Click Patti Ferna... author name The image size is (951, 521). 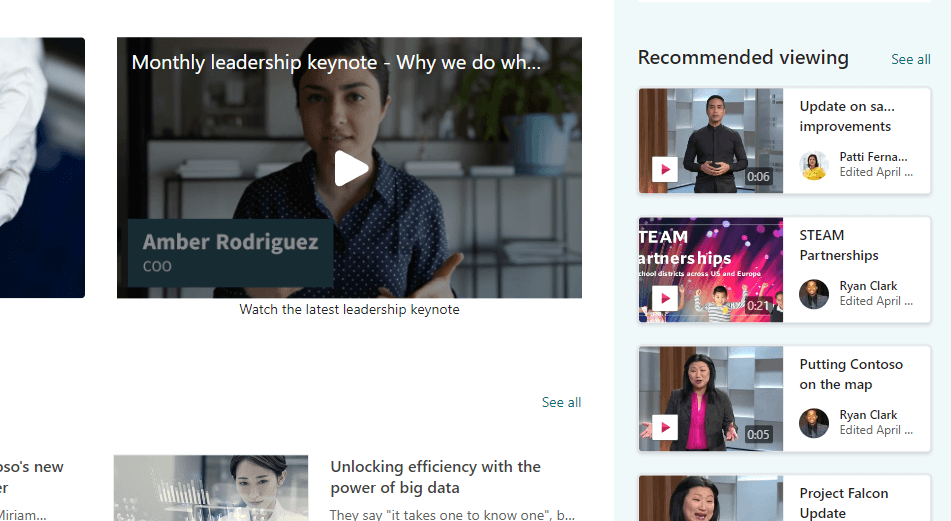point(873,157)
